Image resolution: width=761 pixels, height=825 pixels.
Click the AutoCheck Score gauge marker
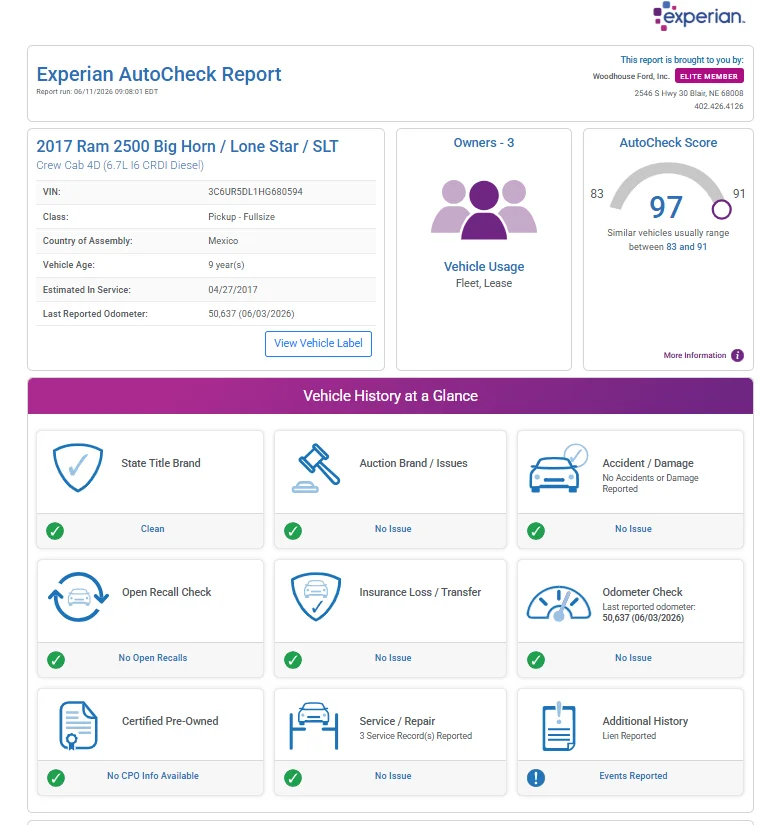[721, 209]
